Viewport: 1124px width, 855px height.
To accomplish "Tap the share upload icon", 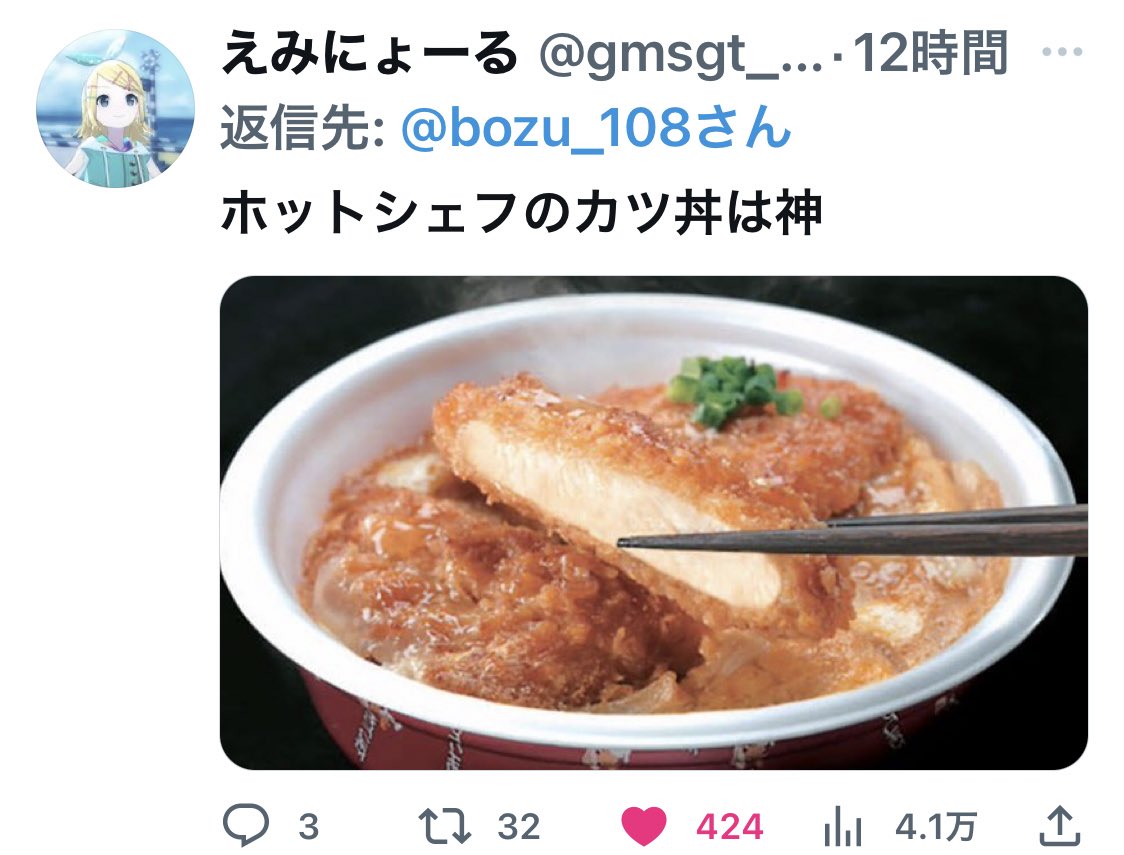I will [x=1059, y=826].
